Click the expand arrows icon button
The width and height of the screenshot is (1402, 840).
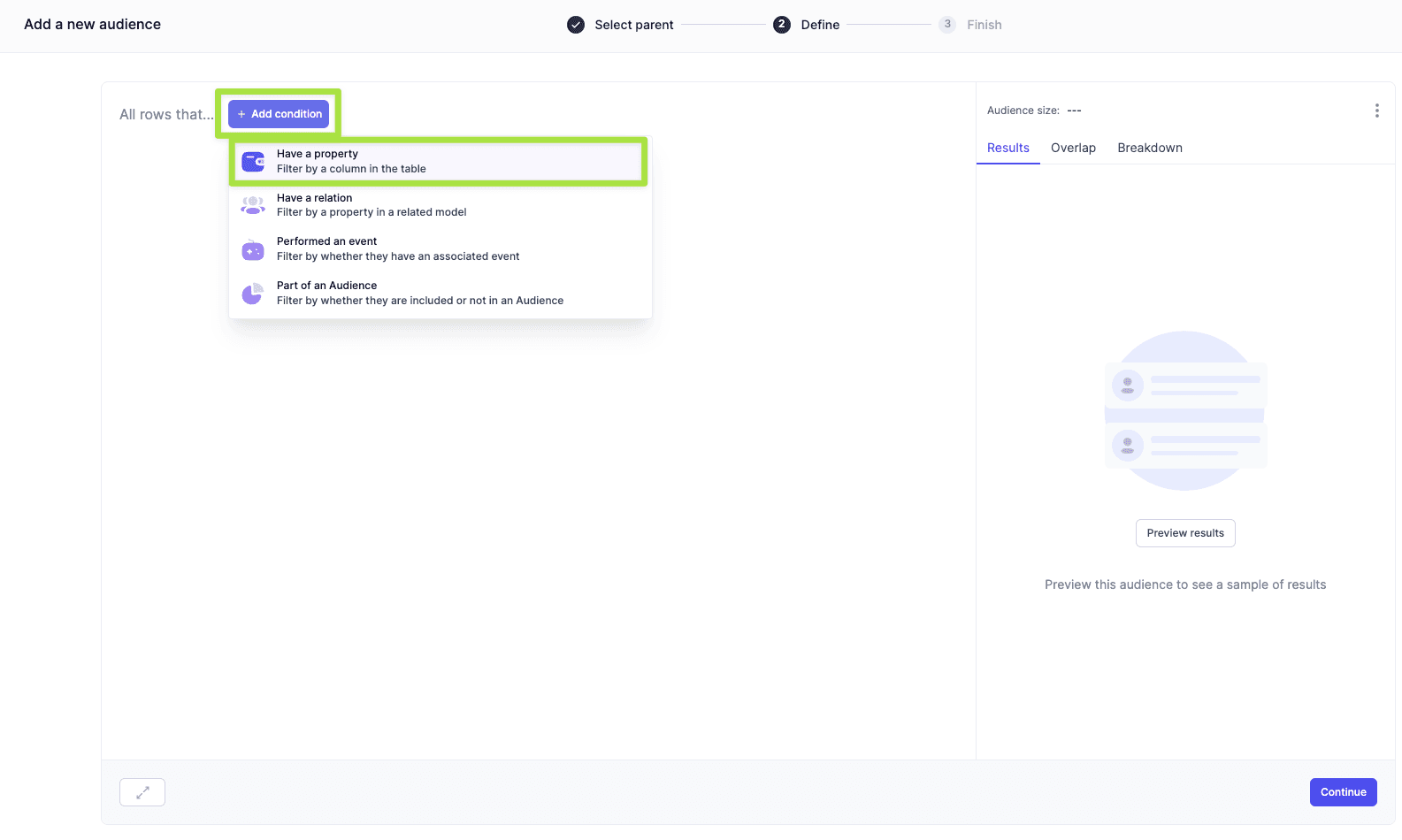[x=142, y=792]
